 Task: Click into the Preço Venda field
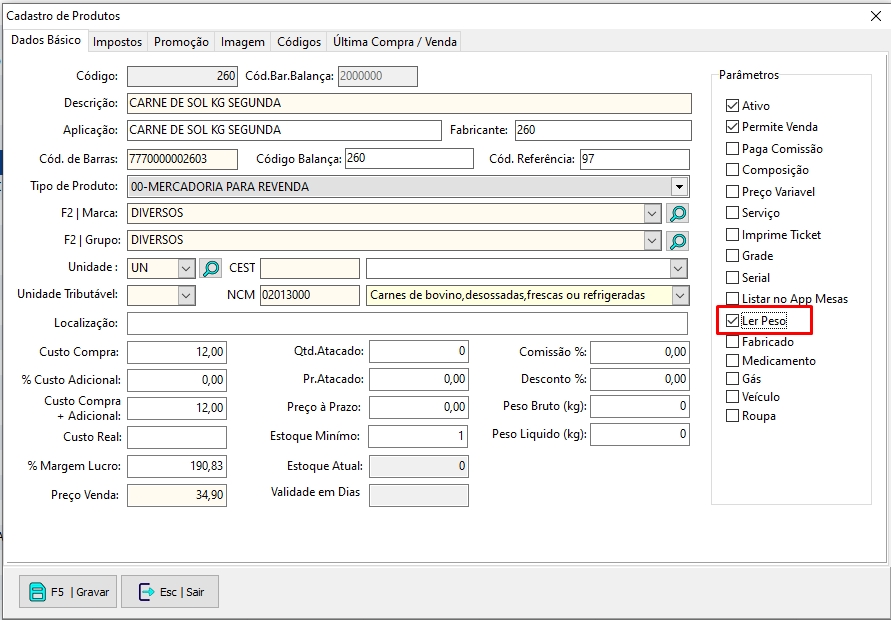point(177,495)
